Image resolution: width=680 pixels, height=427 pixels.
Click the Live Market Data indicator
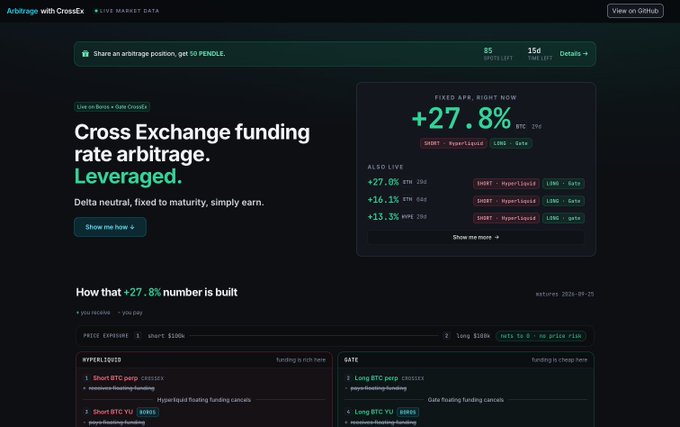[x=127, y=11]
